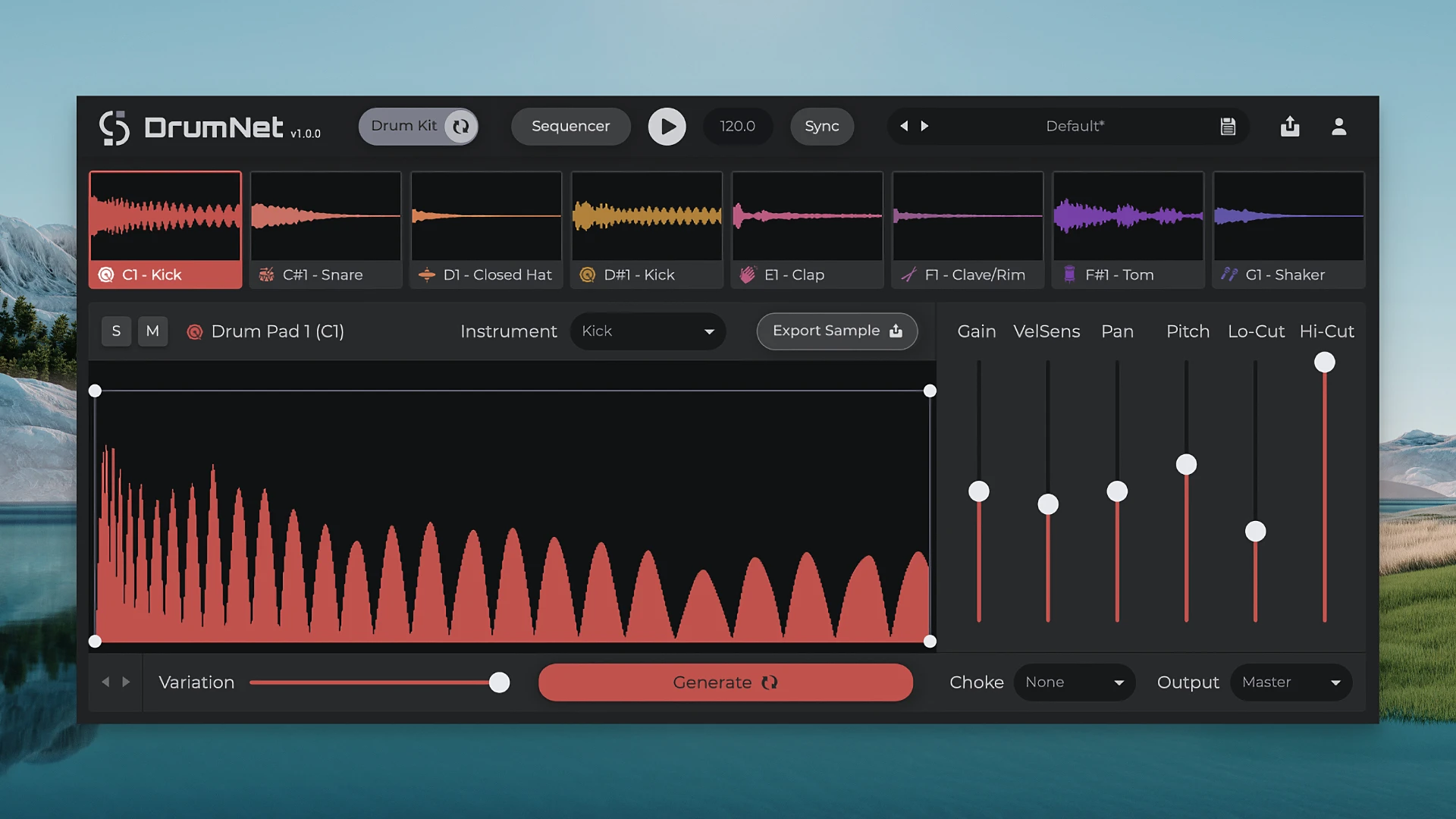Screen dimensions: 1456x819
Task: Click the Pitch slider handle
Action: click(x=1186, y=464)
